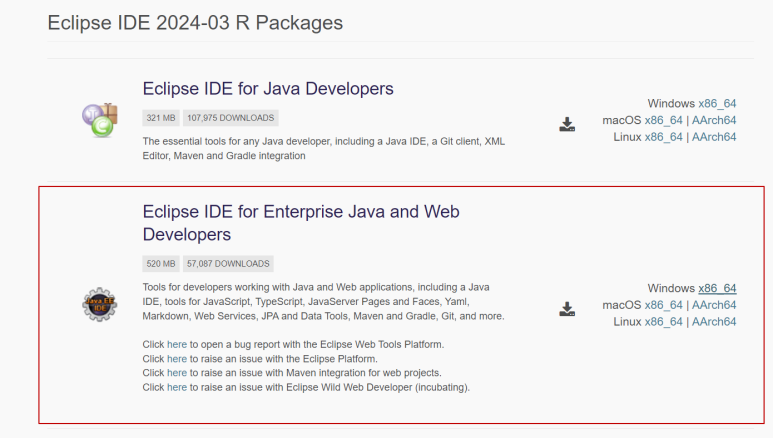The height and width of the screenshot is (438, 773).
Task: Click the download icon for Enterprise Java package
Action: coord(567,309)
